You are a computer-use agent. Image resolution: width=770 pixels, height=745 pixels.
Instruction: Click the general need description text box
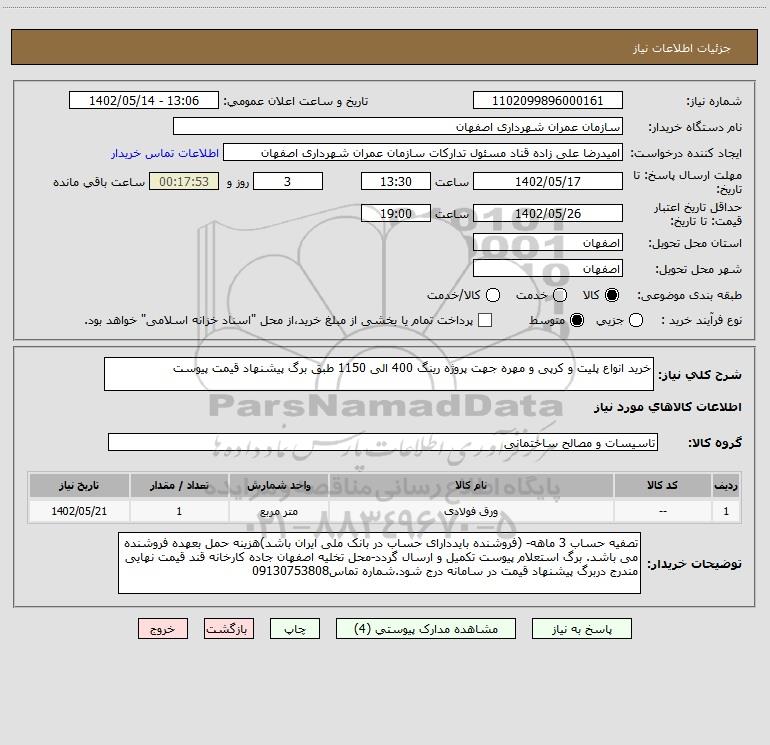pos(379,374)
